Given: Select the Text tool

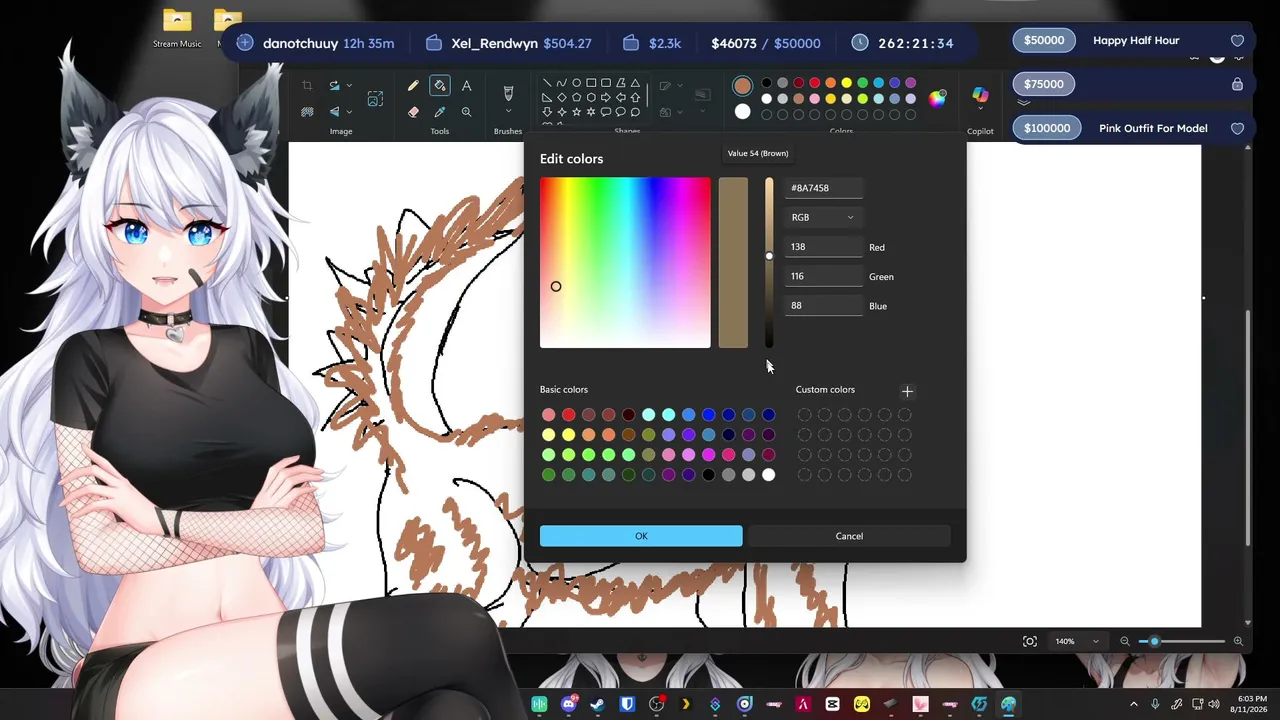Looking at the screenshot, I should [466, 86].
